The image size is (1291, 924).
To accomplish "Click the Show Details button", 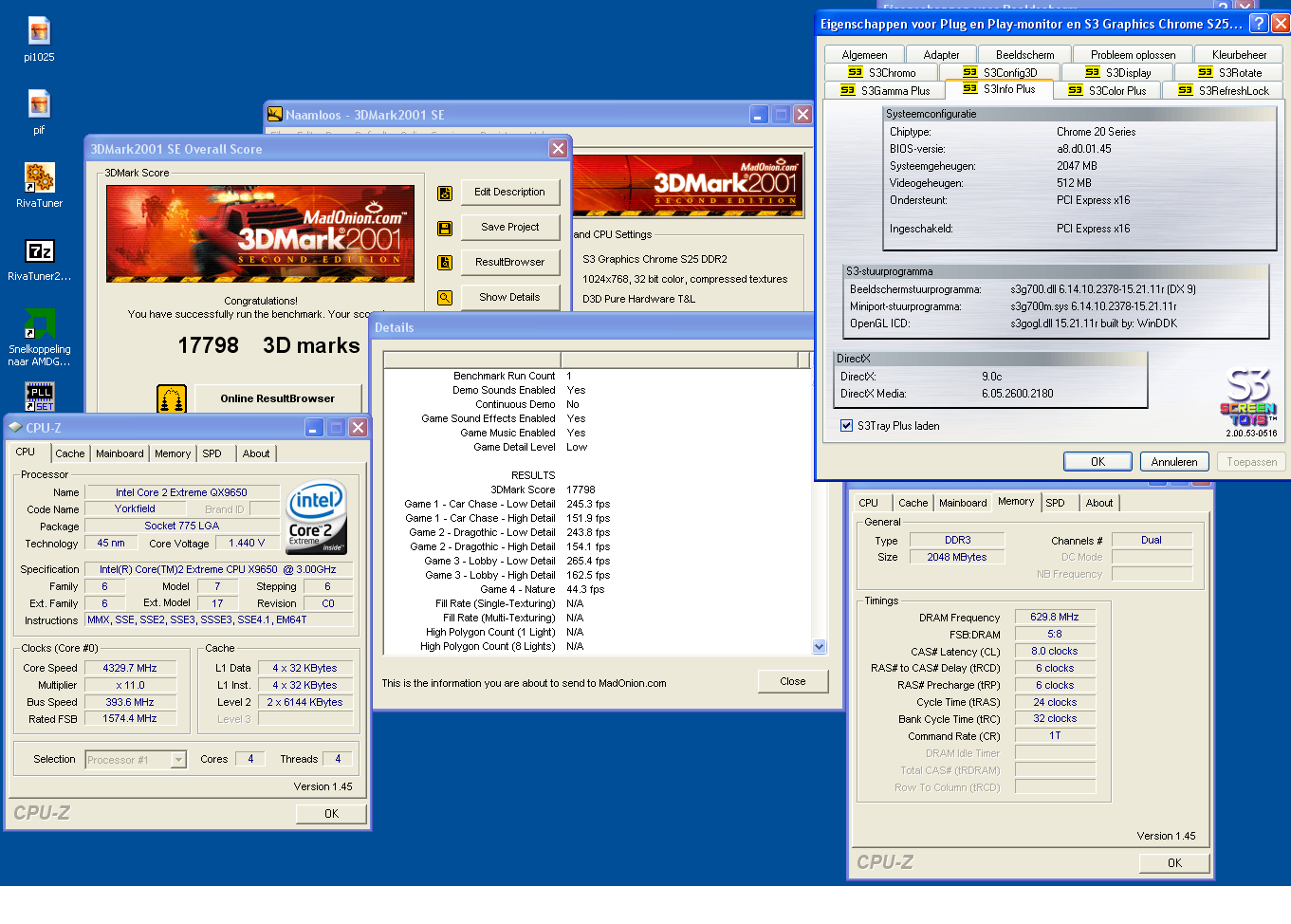I will (x=510, y=298).
